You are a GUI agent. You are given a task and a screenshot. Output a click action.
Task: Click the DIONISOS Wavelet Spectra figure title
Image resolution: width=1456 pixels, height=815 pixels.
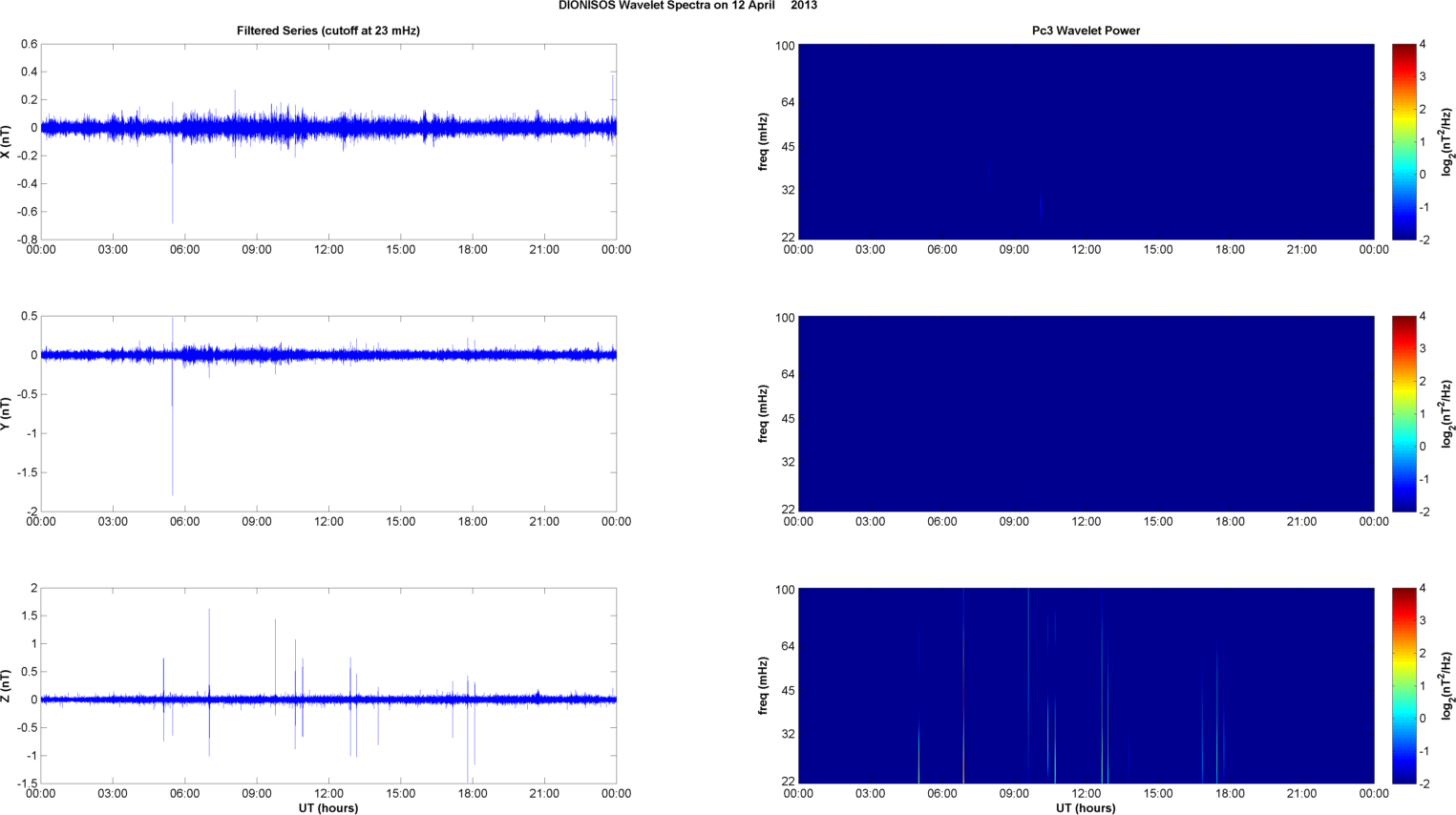click(687, 6)
